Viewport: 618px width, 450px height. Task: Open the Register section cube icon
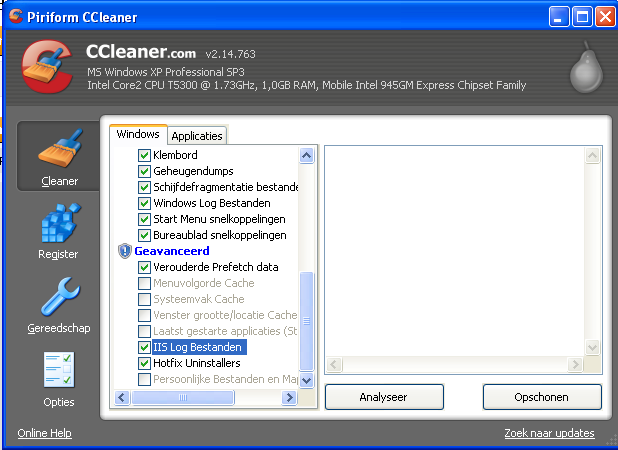[60, 223]
